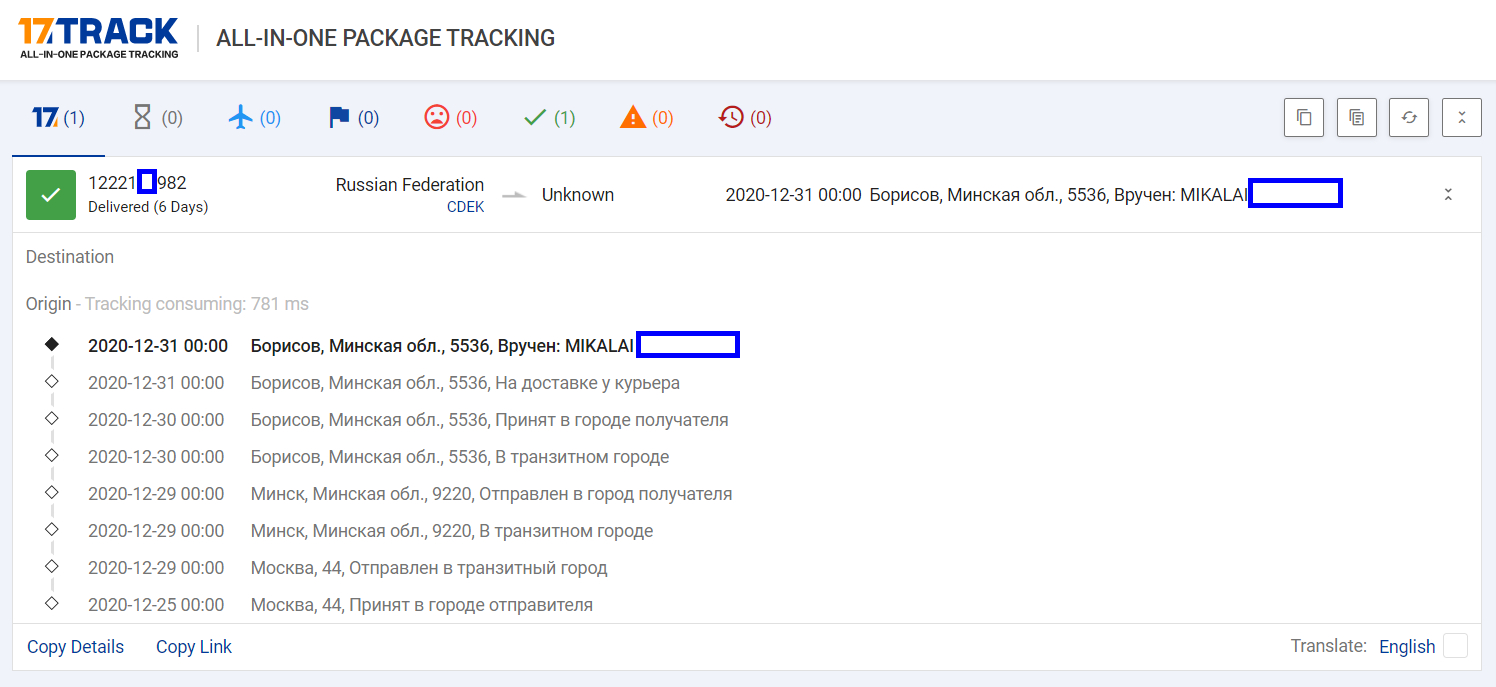Collapse all results using top-right toggle
Screen dimensions: 1496x687
pyautogui.click(x=1461, y=117)
